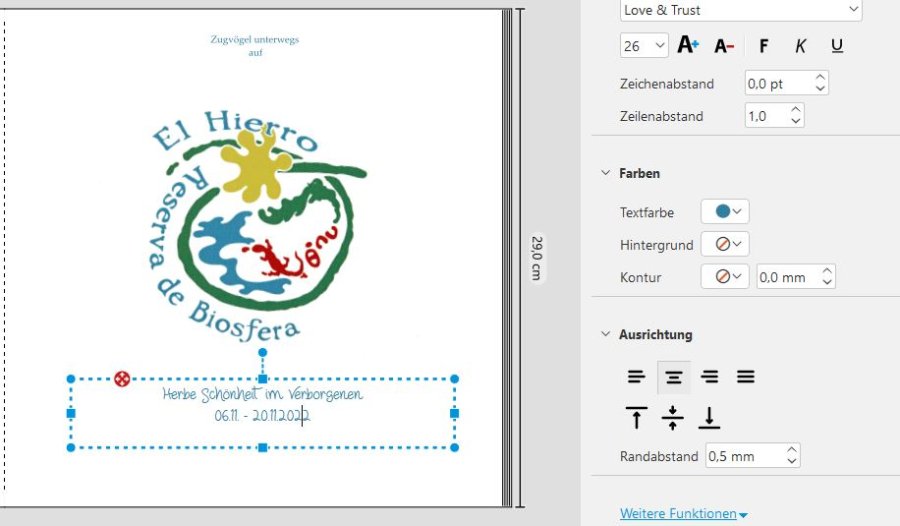Viewport: 900px width, 526px height.
Task: Toggle bold formatting (F)
Action: pyautogui.click(x=763, y=46)
